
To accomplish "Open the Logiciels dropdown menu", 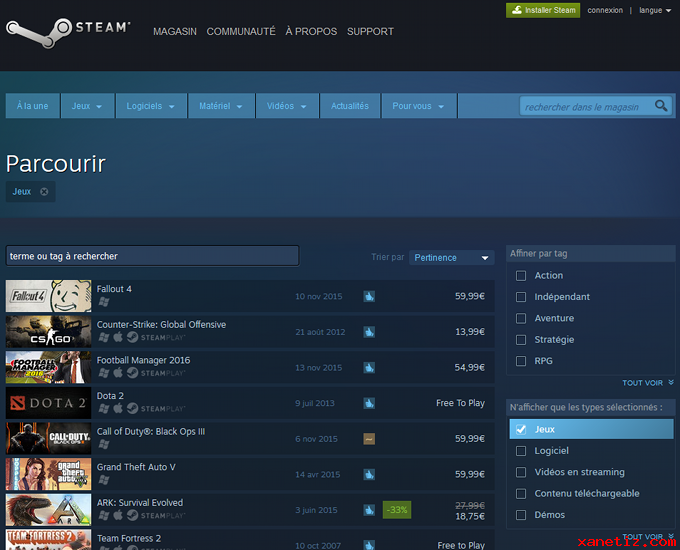I will coord(151,106).
